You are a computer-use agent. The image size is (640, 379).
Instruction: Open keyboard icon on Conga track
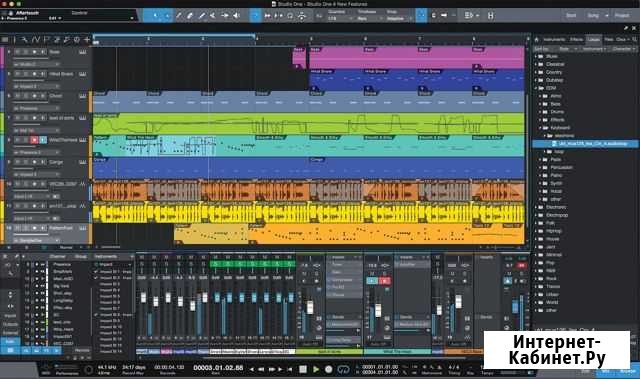tap(83, 162)
